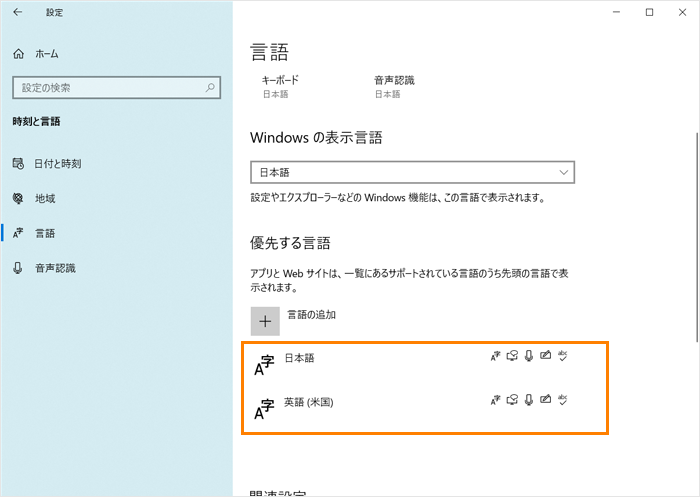Image resolution: width=700 pixels, height=497 pixels.
Task: Click the handwriting icon in 英語 (米国) row
Action: tap(546, 399)
